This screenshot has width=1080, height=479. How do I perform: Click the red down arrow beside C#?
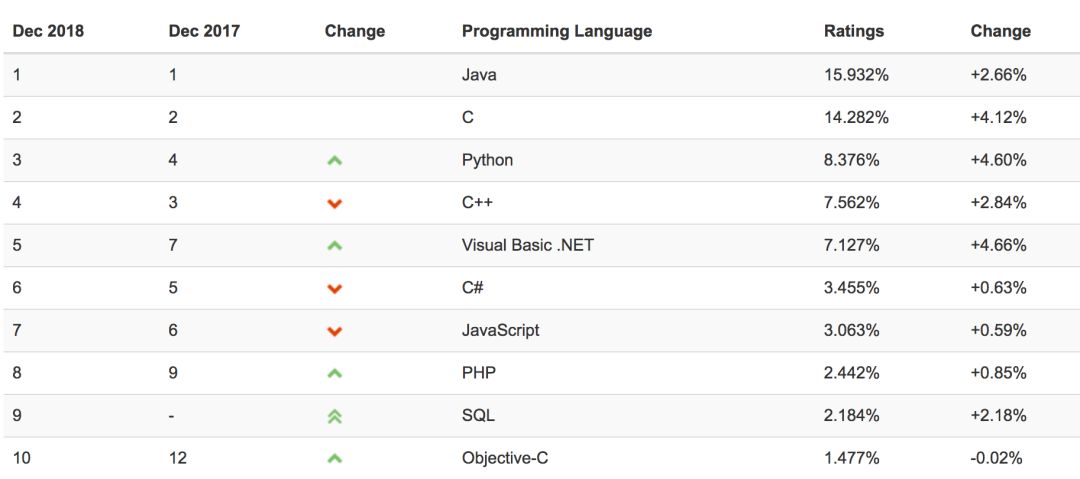[x=335, y=288]
